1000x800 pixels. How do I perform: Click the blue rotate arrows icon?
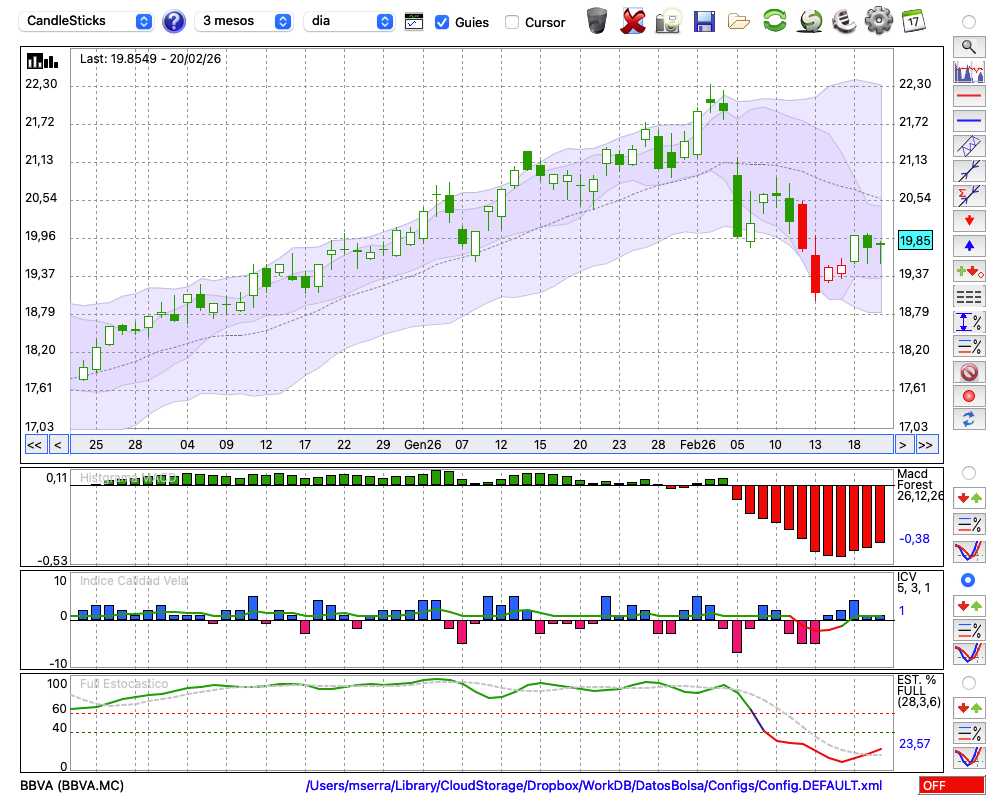tap(969, 419)
